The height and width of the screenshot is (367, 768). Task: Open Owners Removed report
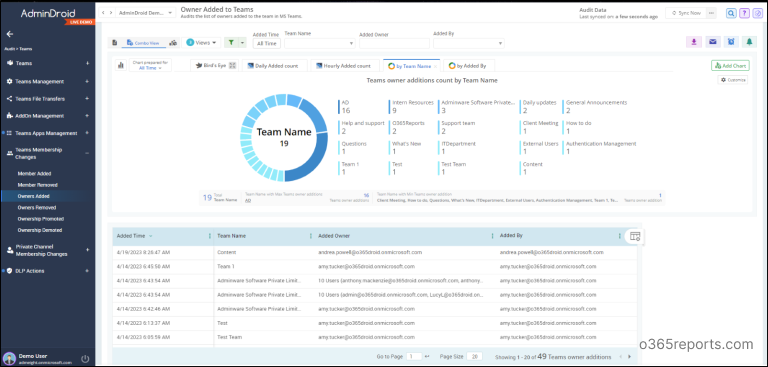(37, 207)
